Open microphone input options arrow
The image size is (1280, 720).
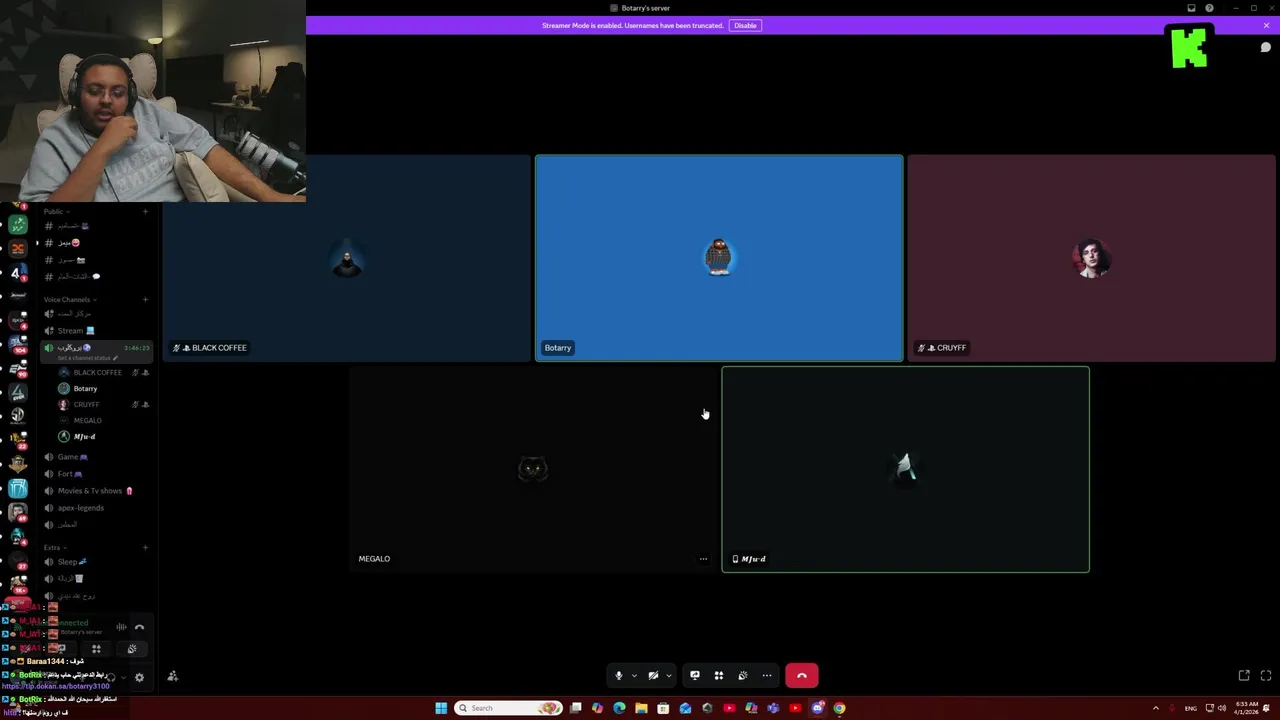(634, 676)
